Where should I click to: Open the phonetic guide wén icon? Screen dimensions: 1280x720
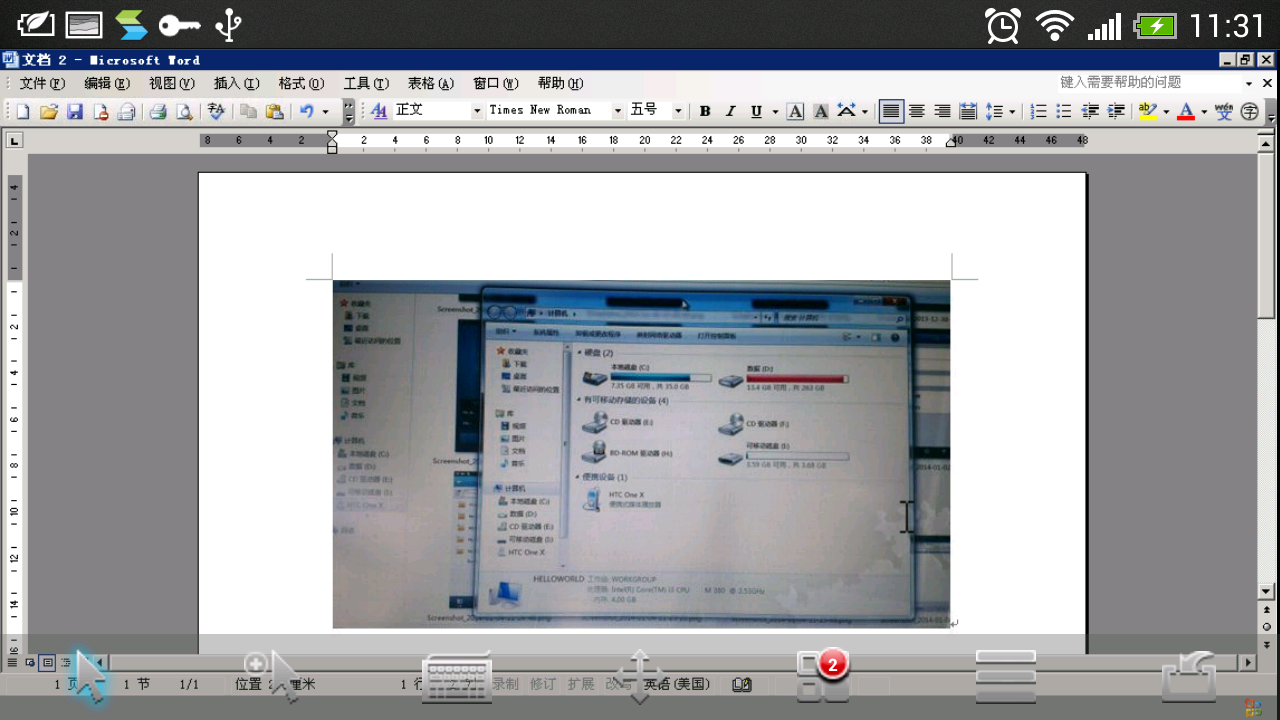click(1224, 111)
